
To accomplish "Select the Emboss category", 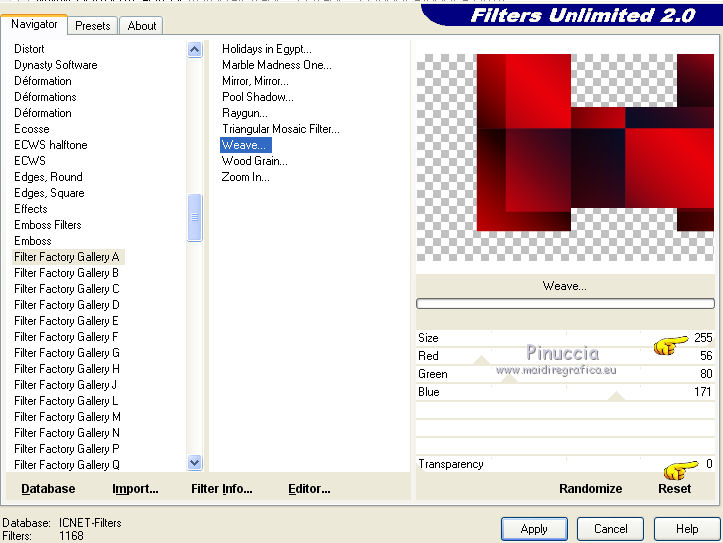I will point(33,241).
